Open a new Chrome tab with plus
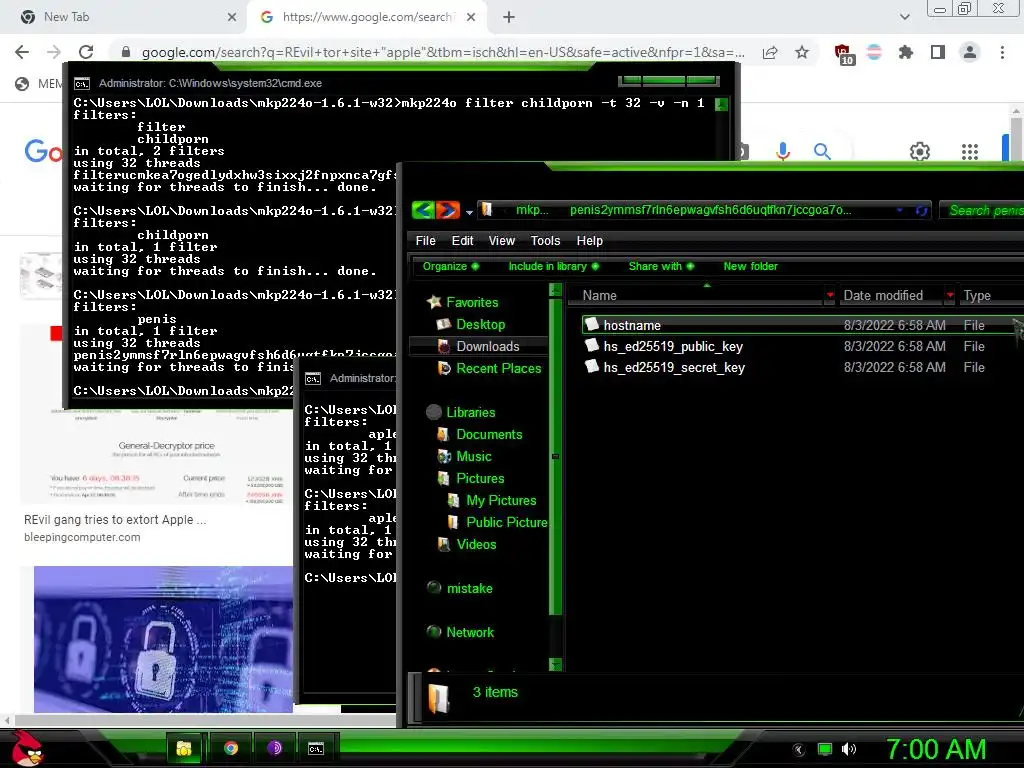This screenshot has width=1024, height=768. [509, 17]
